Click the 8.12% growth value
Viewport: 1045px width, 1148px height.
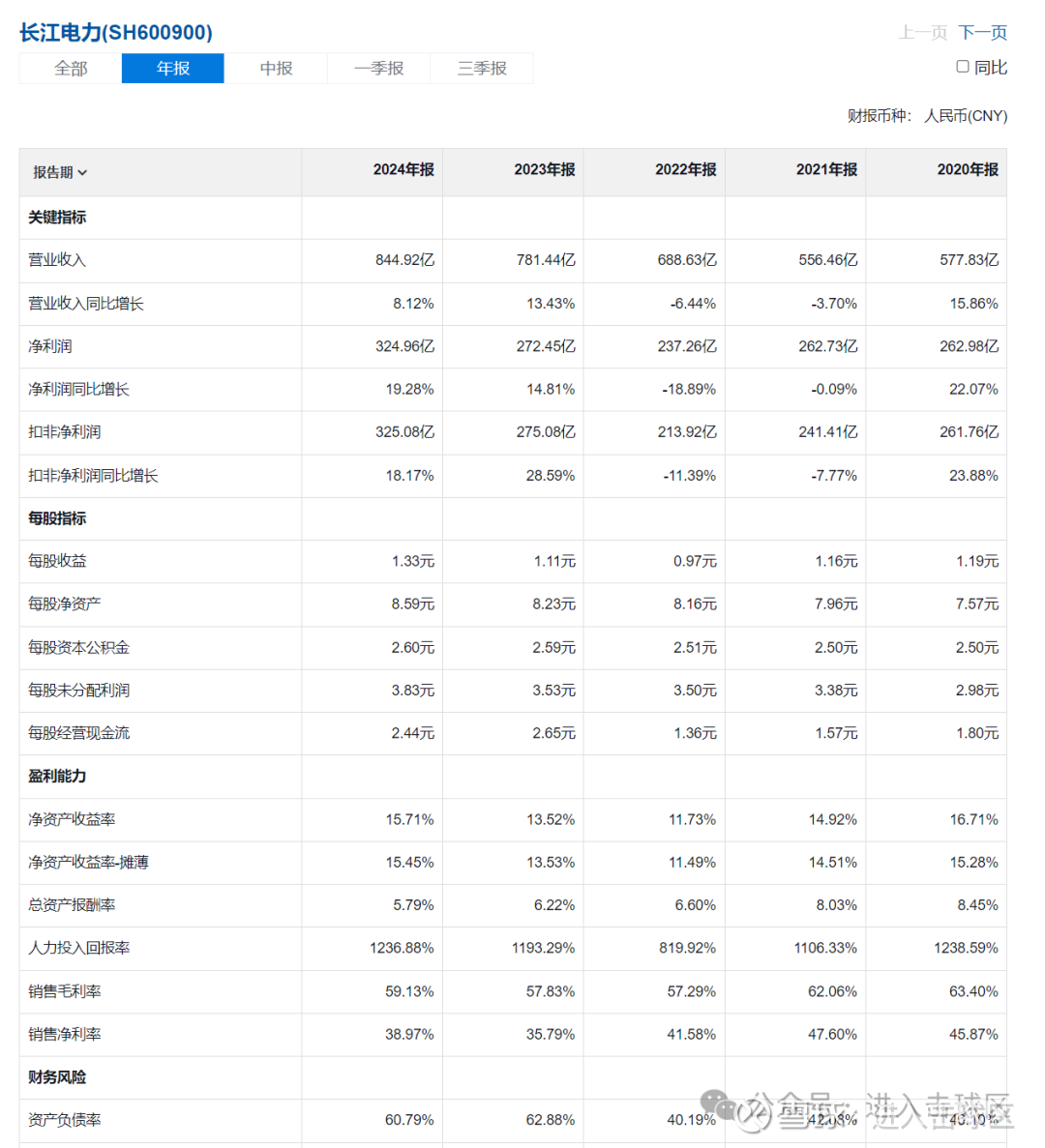[413, 303]
